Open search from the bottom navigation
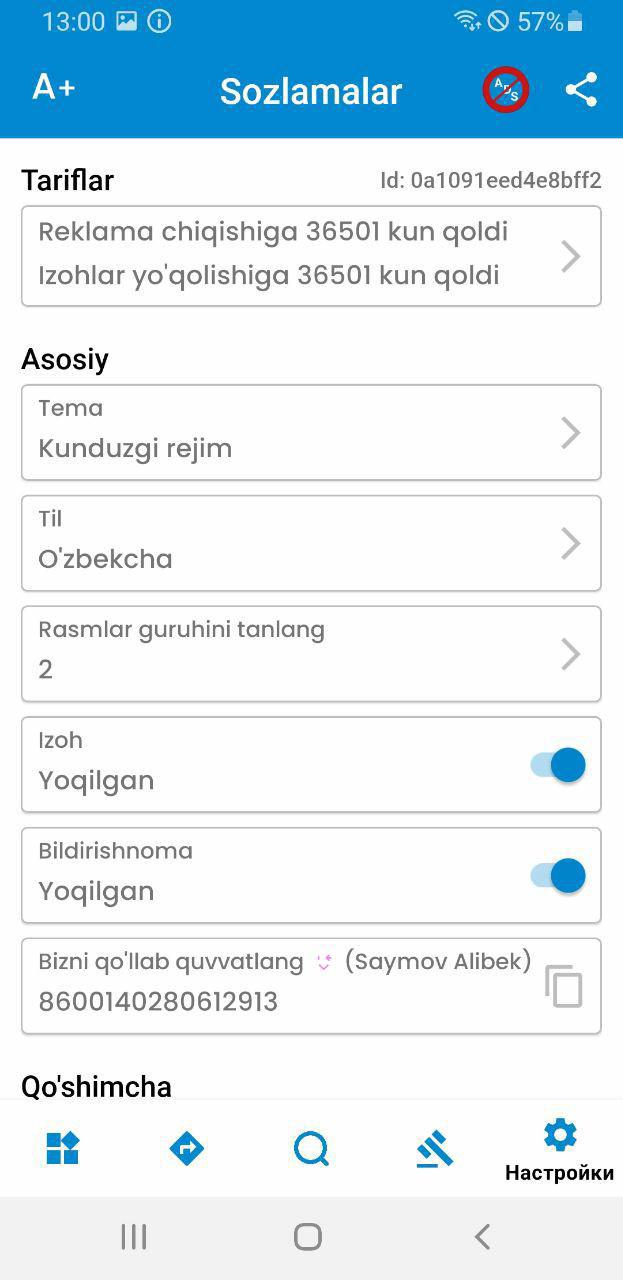Viewport: 623px width, 1280px height. tap(311, 1147)
